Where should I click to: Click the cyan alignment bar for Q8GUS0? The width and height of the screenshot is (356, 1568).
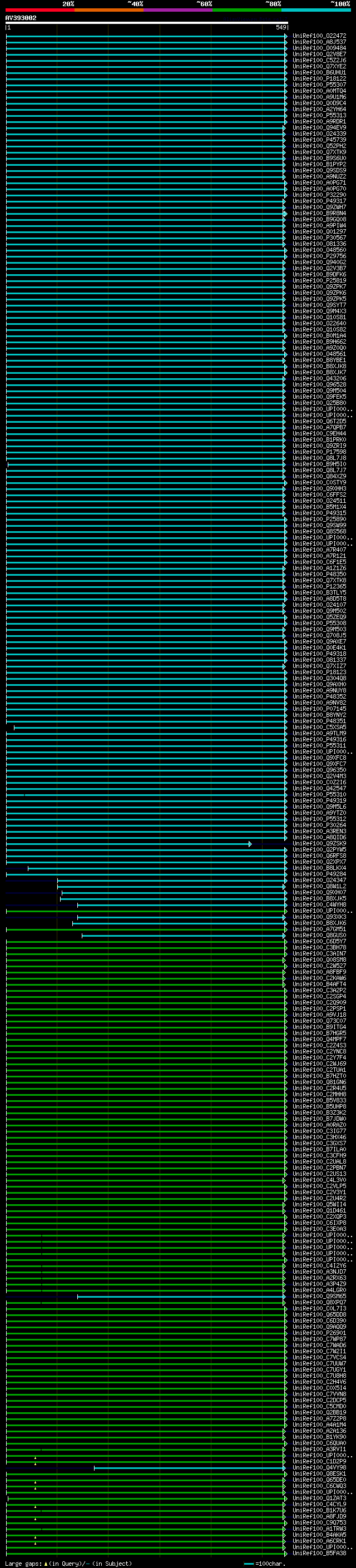coord(184,936)
